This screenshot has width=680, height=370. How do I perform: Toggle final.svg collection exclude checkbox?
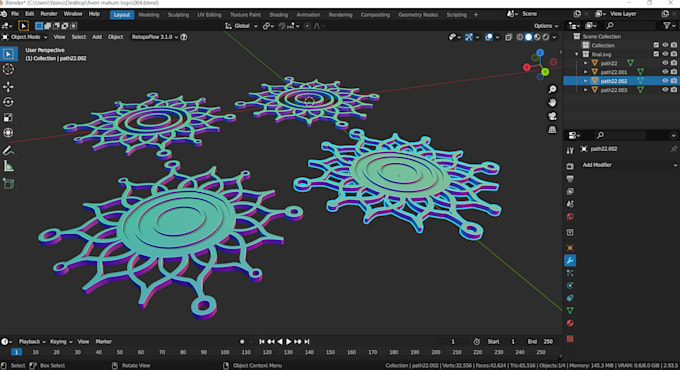pyautogui.click(x=656, y=54)
